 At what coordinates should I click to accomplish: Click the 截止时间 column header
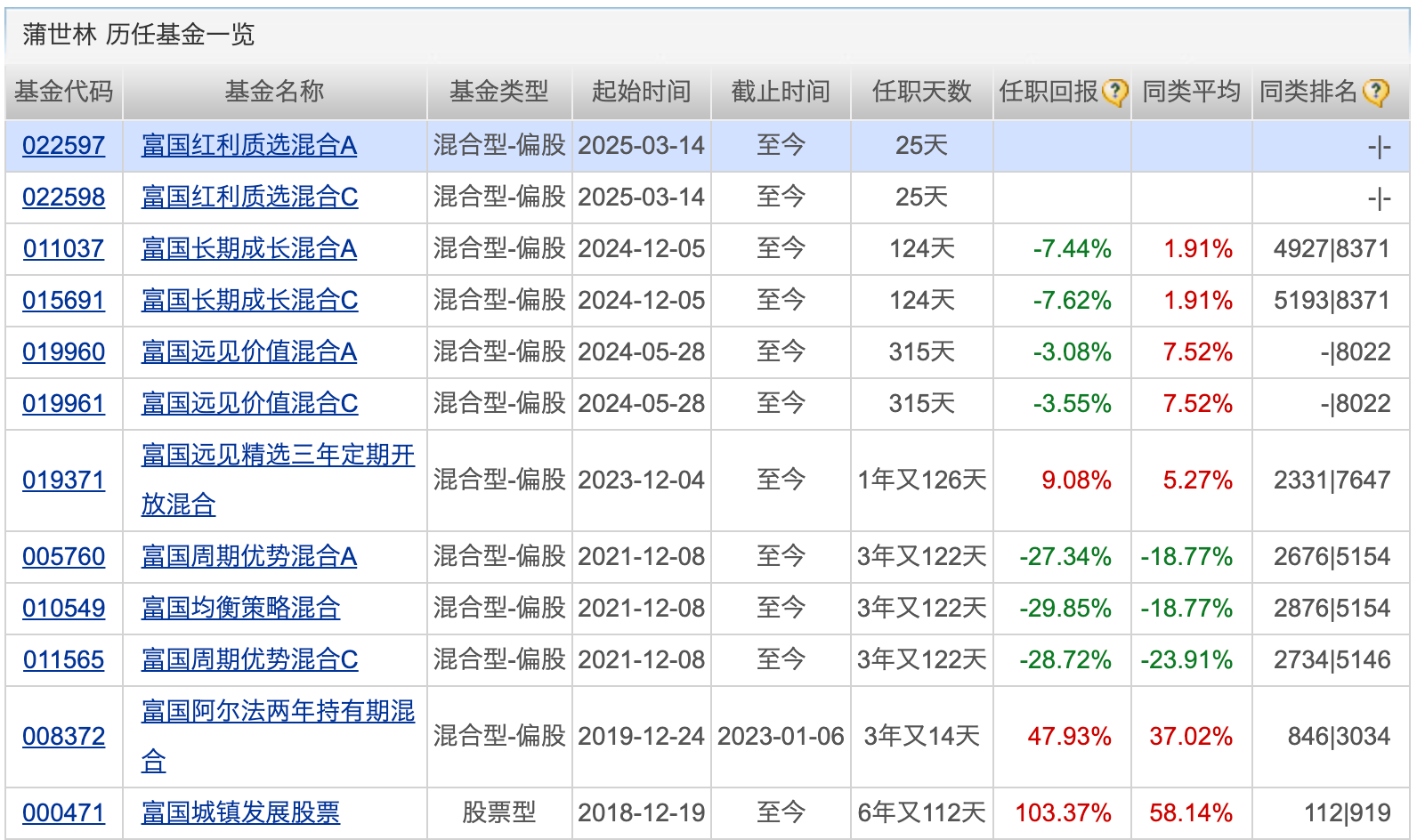point(781,92)
